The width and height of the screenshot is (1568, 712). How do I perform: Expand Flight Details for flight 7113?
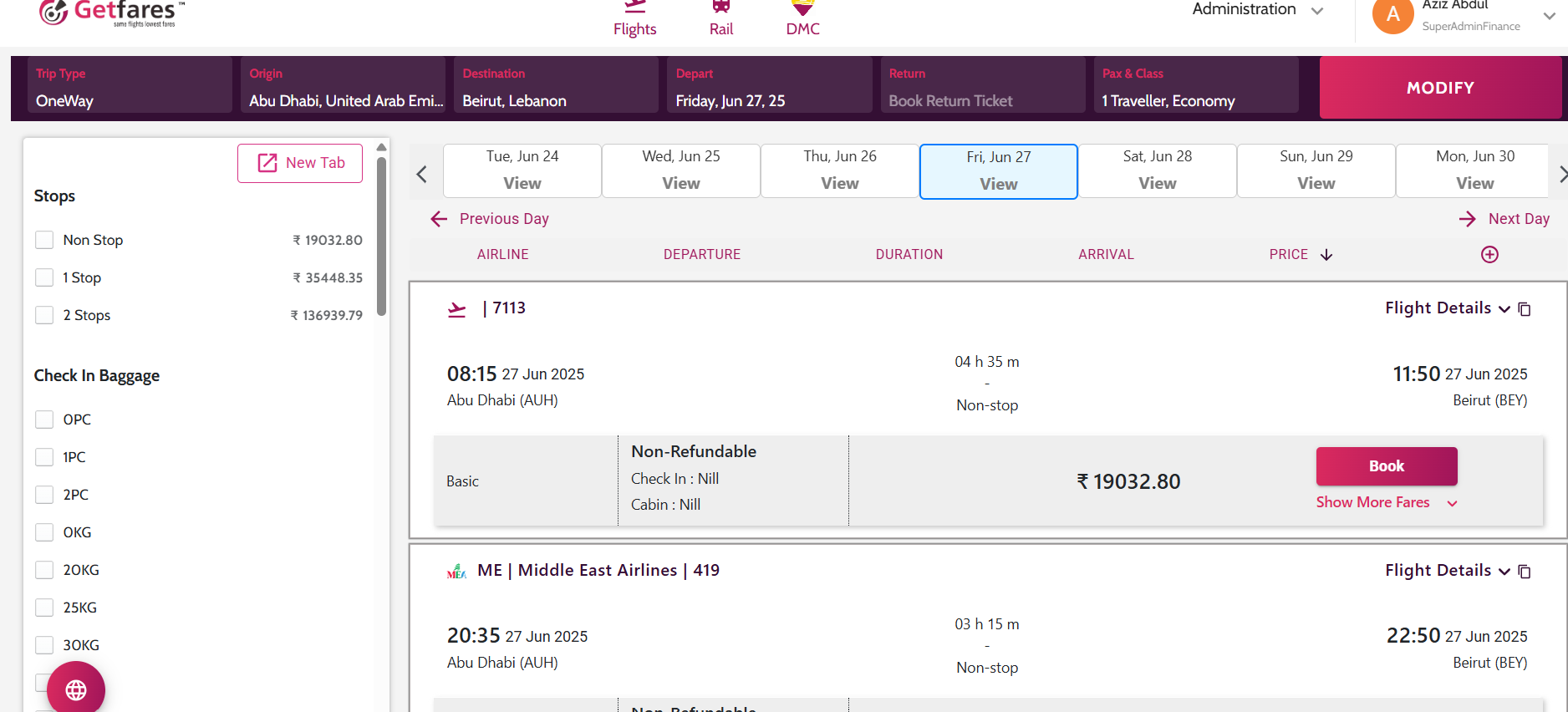(x=1447, y=308)
